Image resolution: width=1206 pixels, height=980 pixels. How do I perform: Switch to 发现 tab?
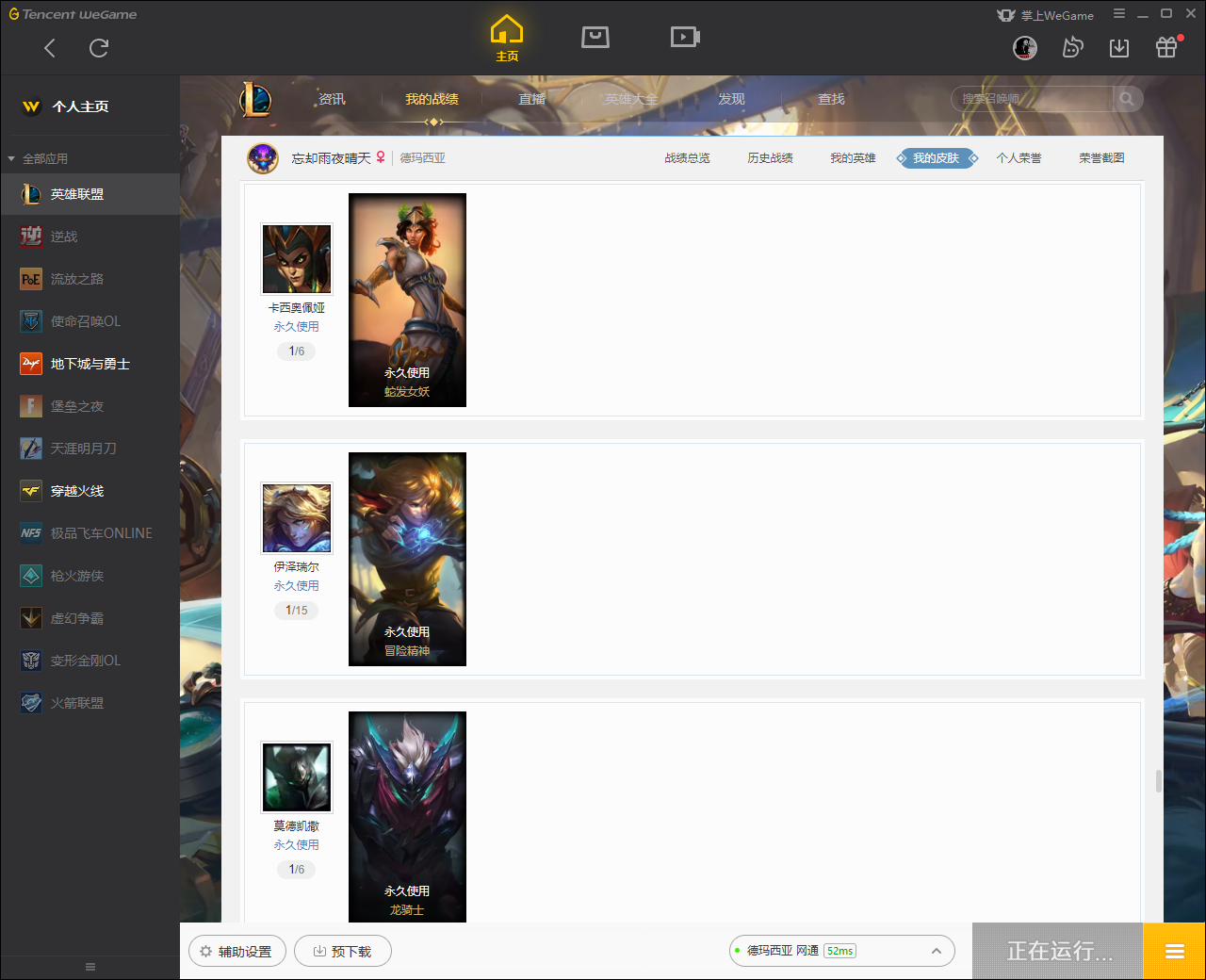pyautogui.click(x=731, y=99)
